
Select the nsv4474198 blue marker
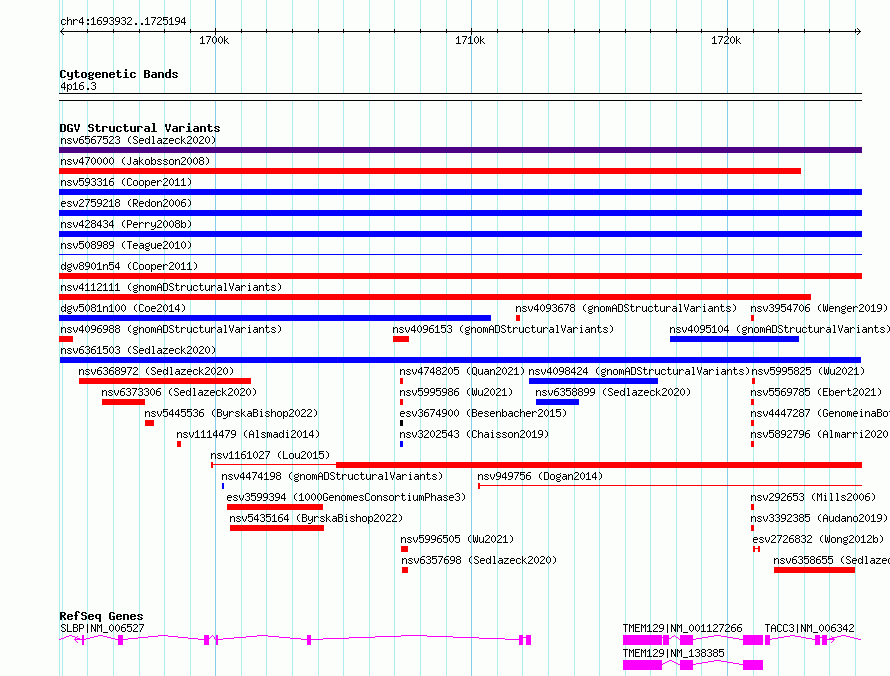(x=222, y=486)
